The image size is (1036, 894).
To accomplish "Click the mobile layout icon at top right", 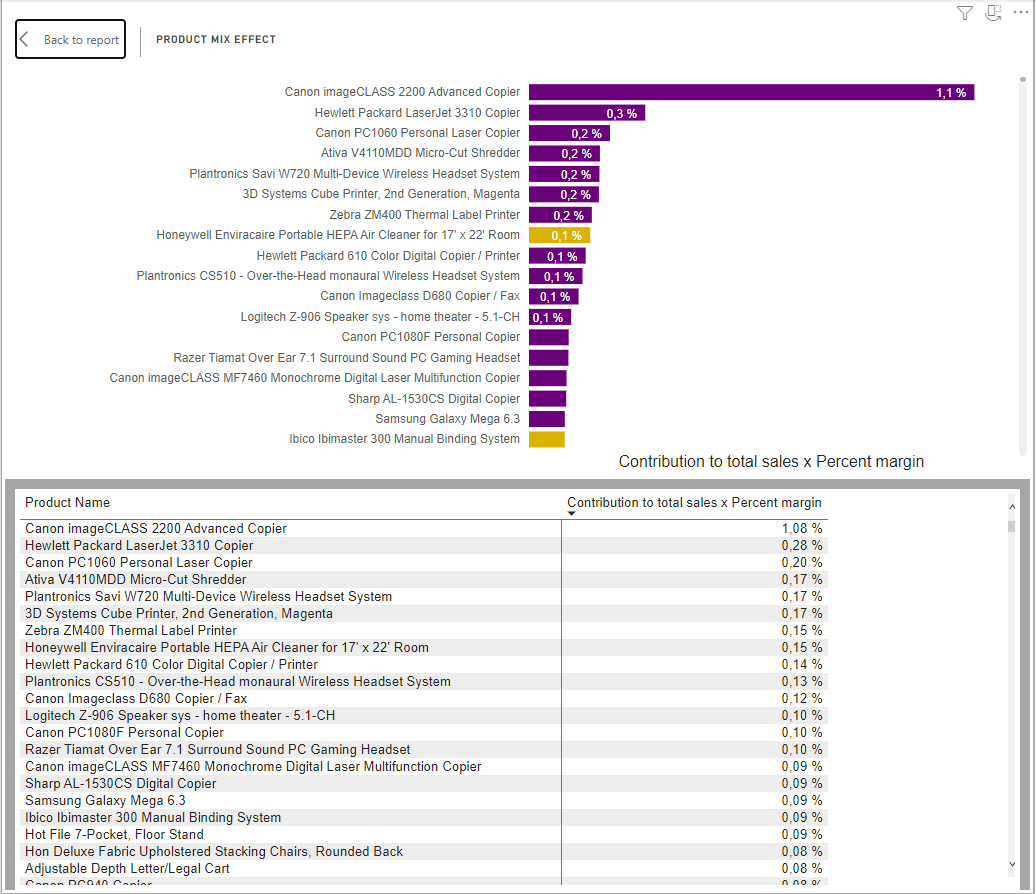I will [993, 13].
